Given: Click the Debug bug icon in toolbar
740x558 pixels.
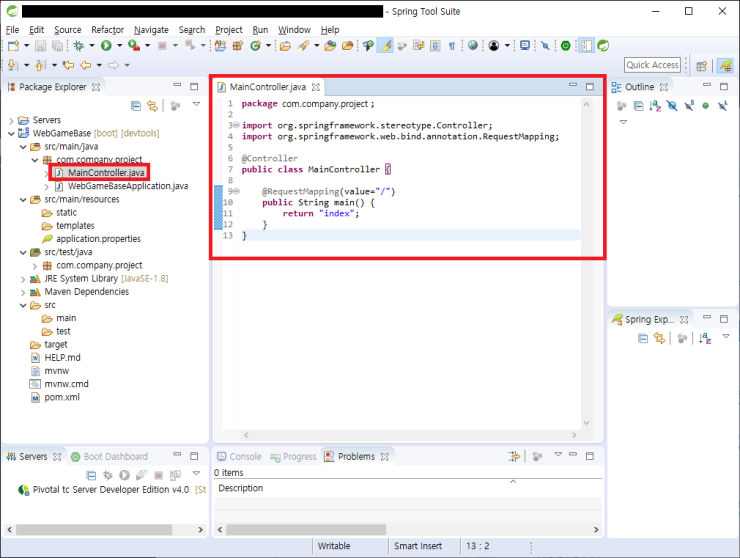Looking at the screenshot, I should [x=80, y=46].
